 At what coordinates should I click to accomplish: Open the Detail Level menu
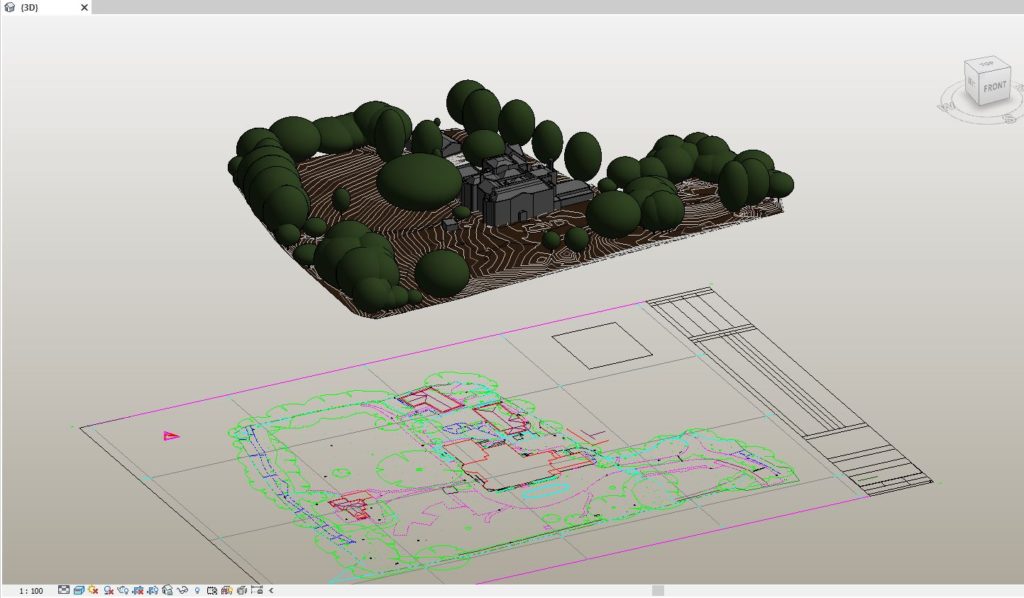(x=63, y=590)
